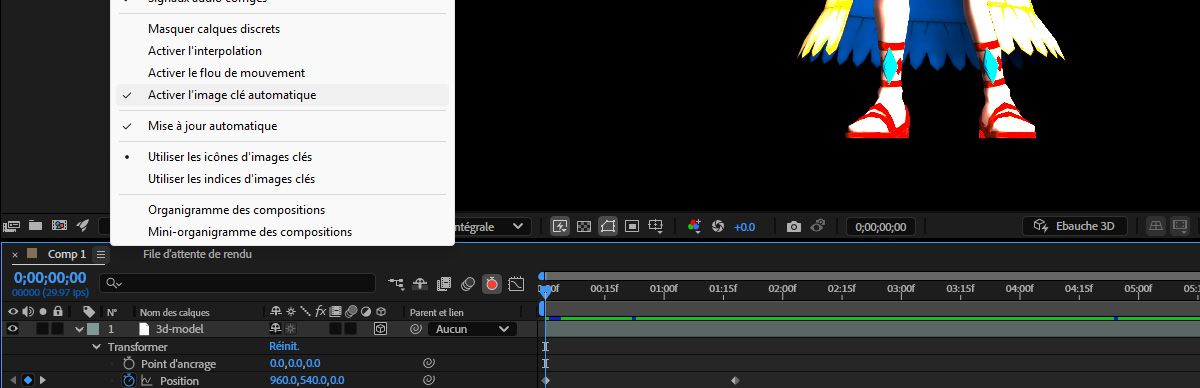
Task: Adjust exposure value +0.0
Action: (745, 227)
